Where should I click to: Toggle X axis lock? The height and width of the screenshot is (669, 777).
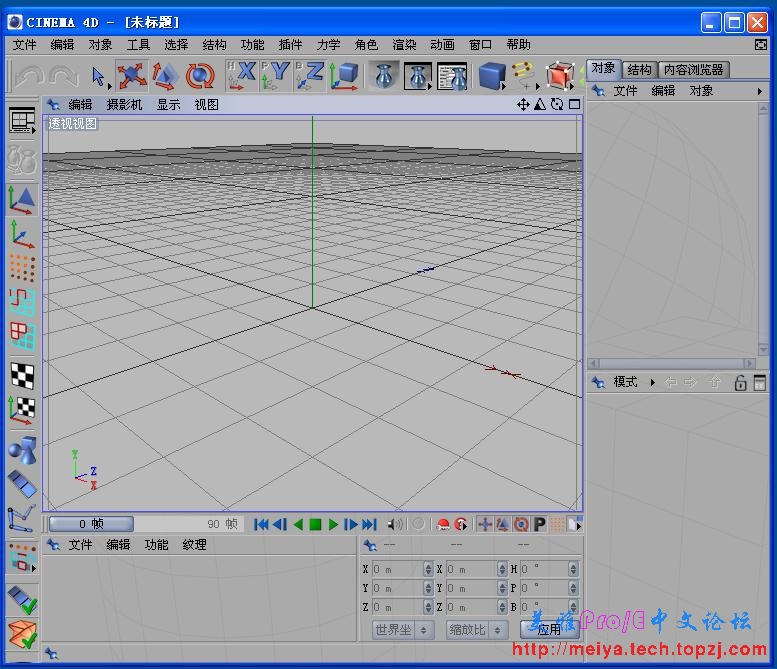[241, 76]
